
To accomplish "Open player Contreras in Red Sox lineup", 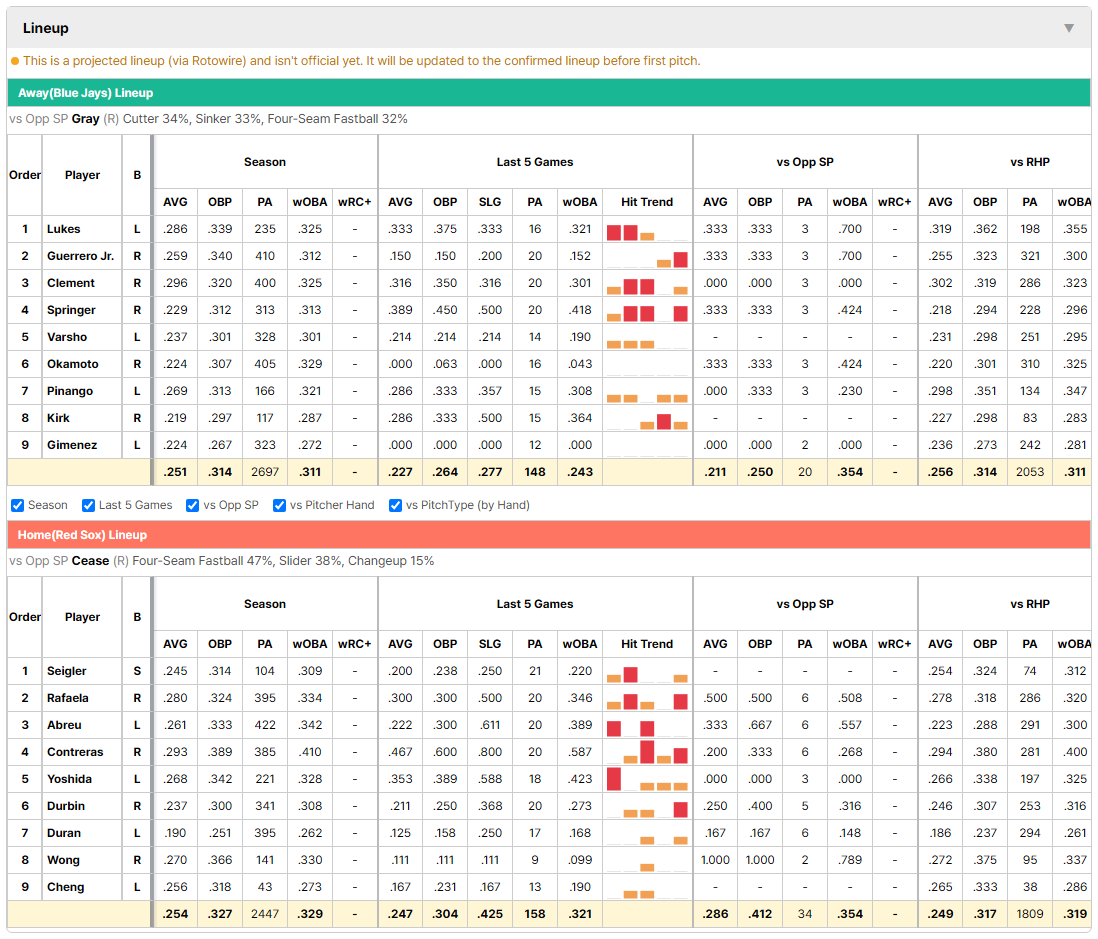I will point(75,752).
